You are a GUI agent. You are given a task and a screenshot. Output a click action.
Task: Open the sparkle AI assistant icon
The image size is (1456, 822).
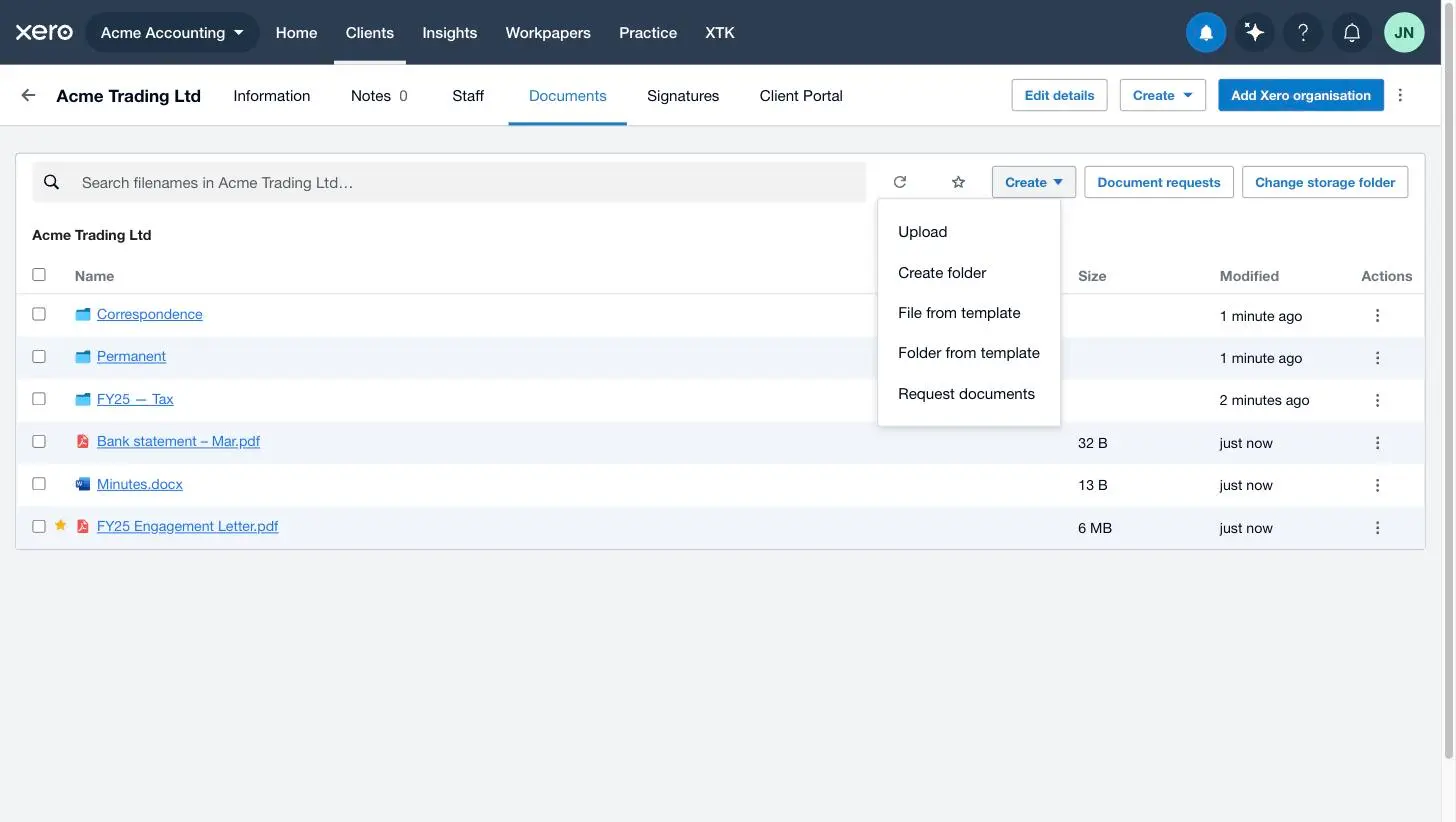[1254, 32]
